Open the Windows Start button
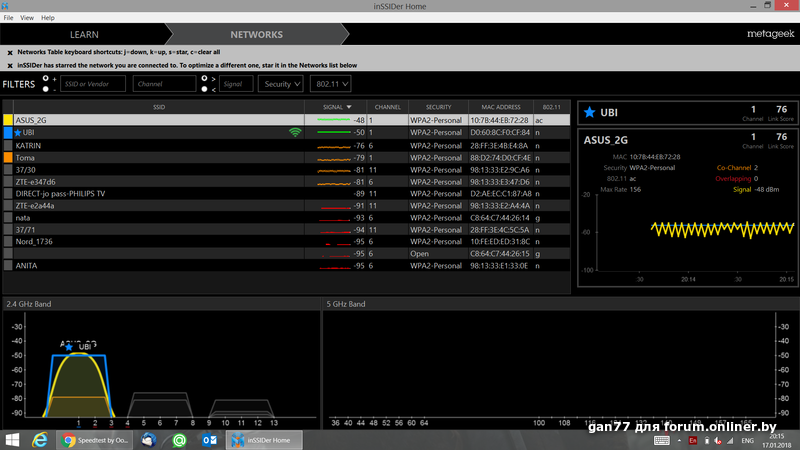Image resolution: width=800 pixels, height=450 pixels. [12, 440]
